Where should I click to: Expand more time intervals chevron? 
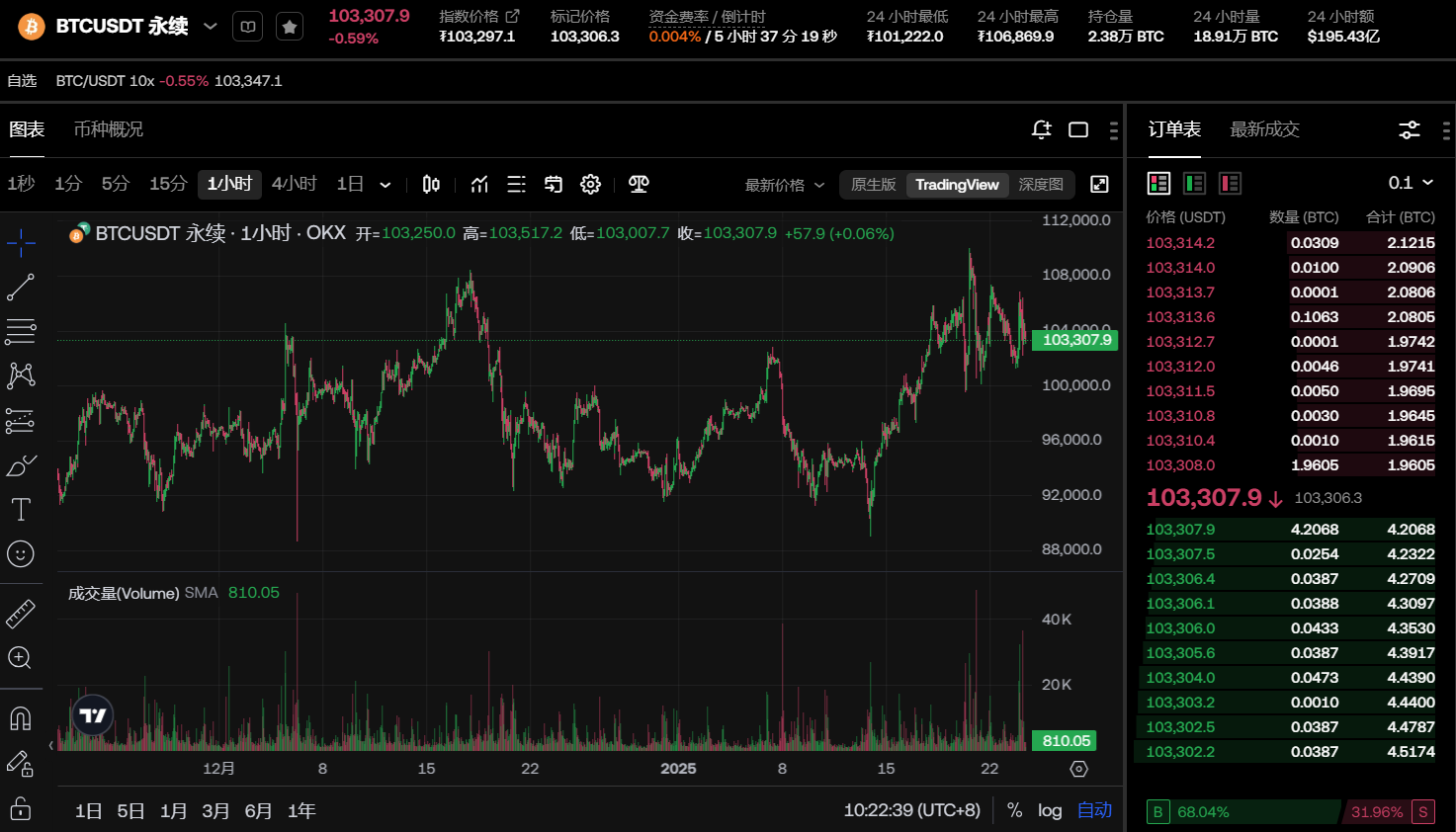pos(385,185)
